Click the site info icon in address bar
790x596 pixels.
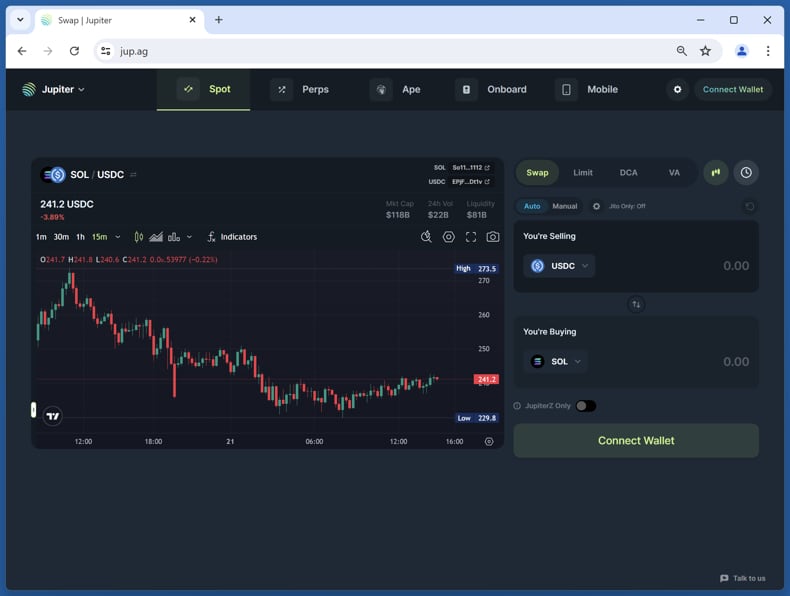[x=105, y=51]
